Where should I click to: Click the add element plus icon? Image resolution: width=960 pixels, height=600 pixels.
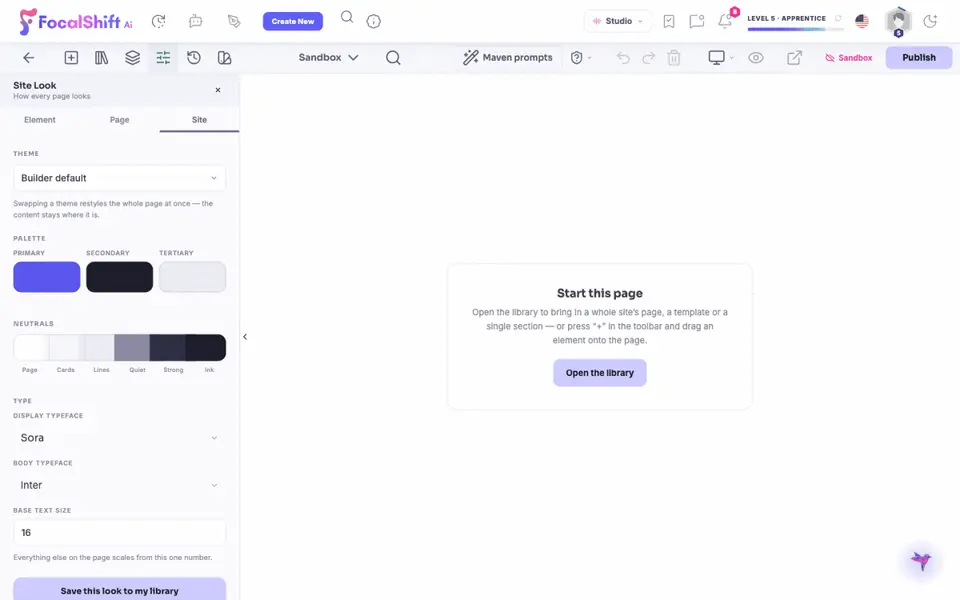(71, 58)
